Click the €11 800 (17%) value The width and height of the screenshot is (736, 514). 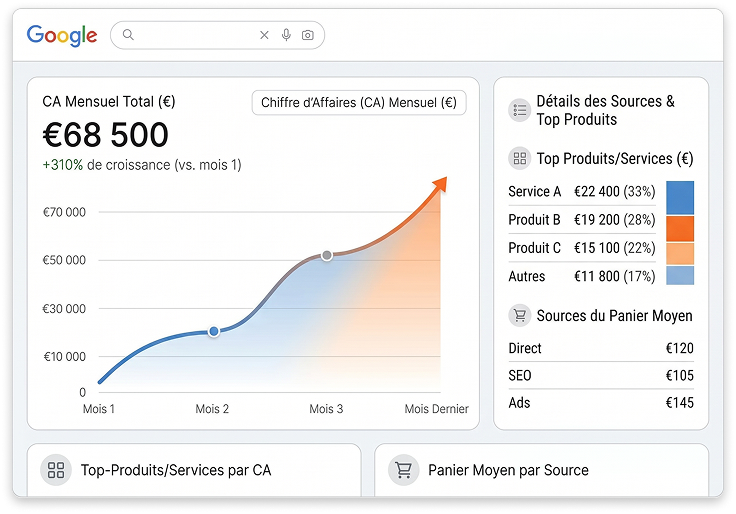pos(614,276)
